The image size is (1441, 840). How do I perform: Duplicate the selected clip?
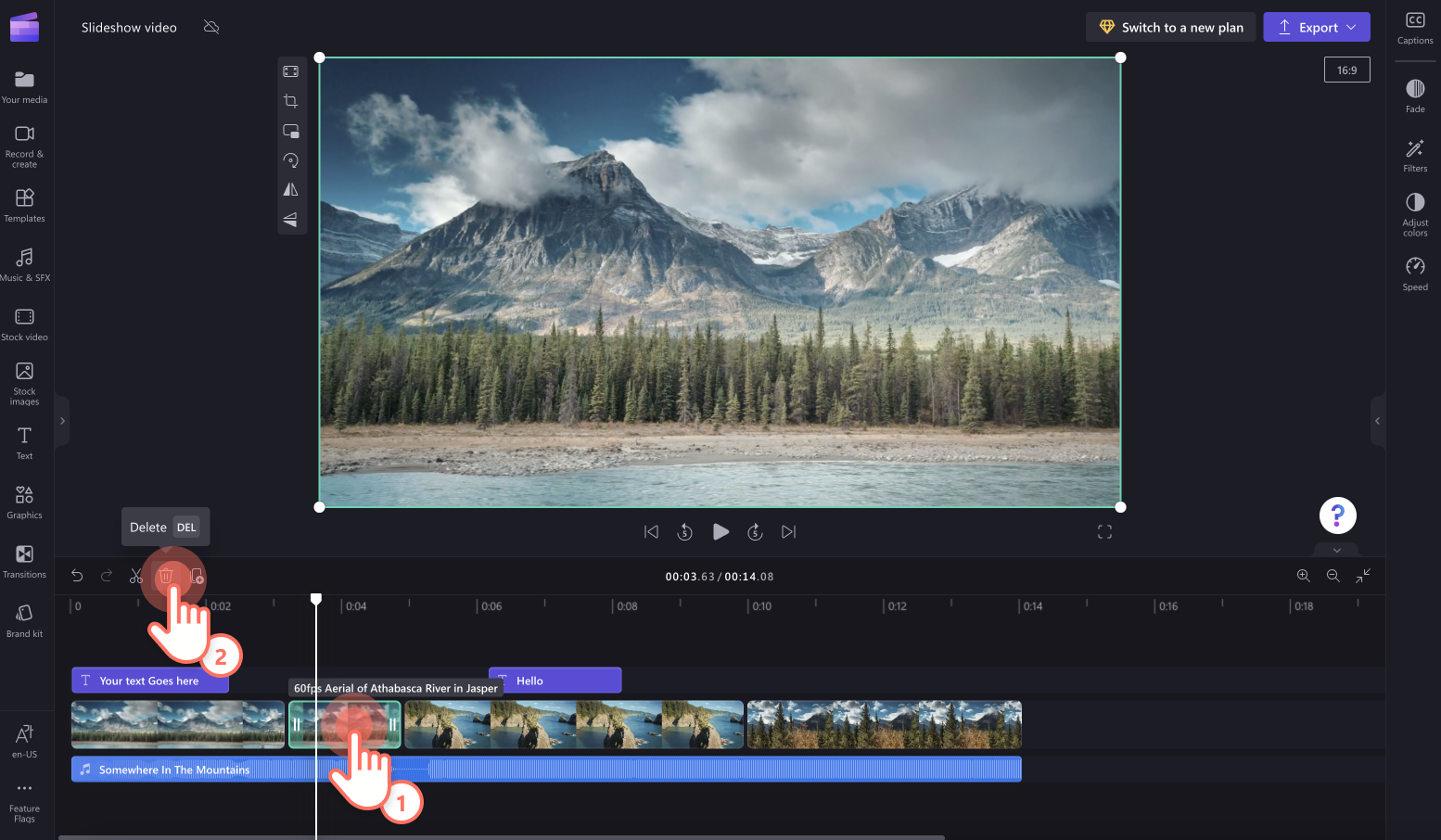coord(196,576)
